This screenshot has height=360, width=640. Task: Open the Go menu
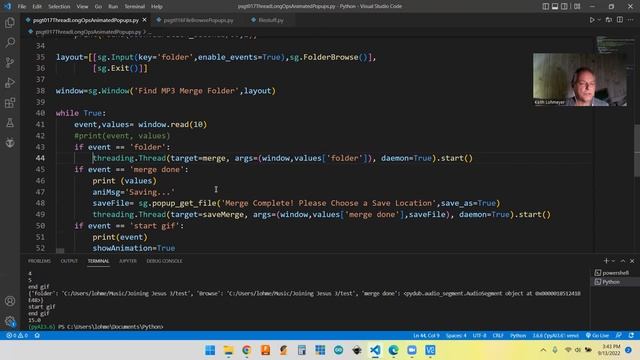(98, 7)
